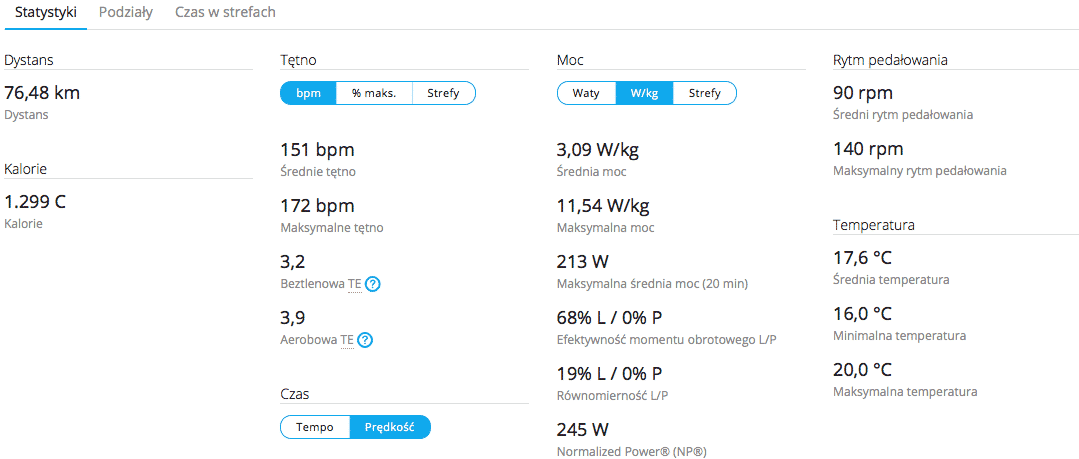Switch power display to Waty

click(x=586, y=93)
